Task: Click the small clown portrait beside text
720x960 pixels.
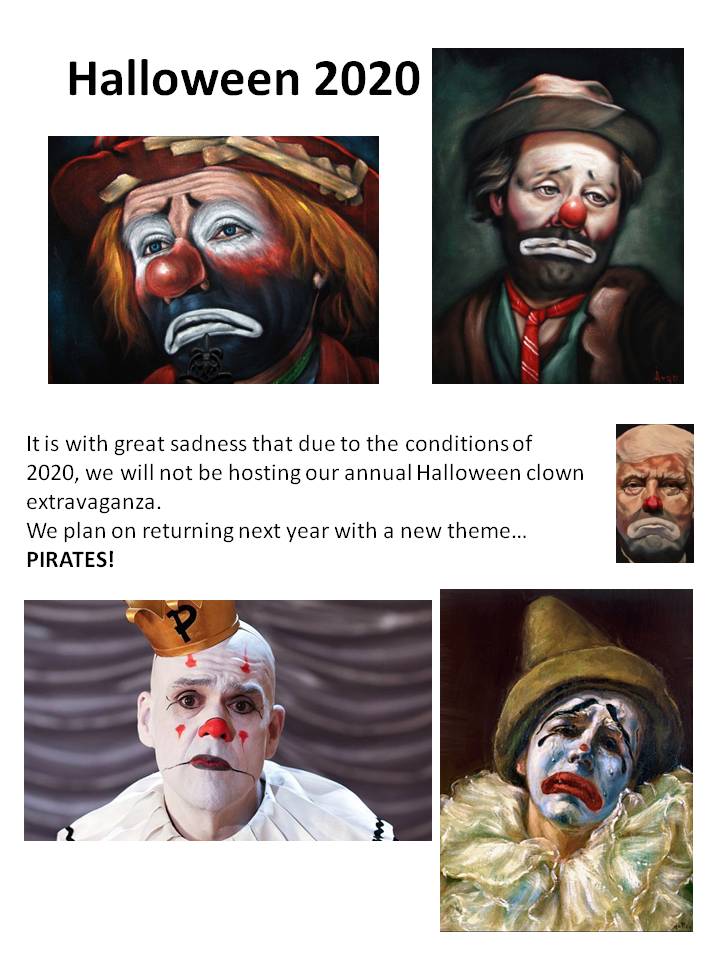Action: click(x=654, y=493)
